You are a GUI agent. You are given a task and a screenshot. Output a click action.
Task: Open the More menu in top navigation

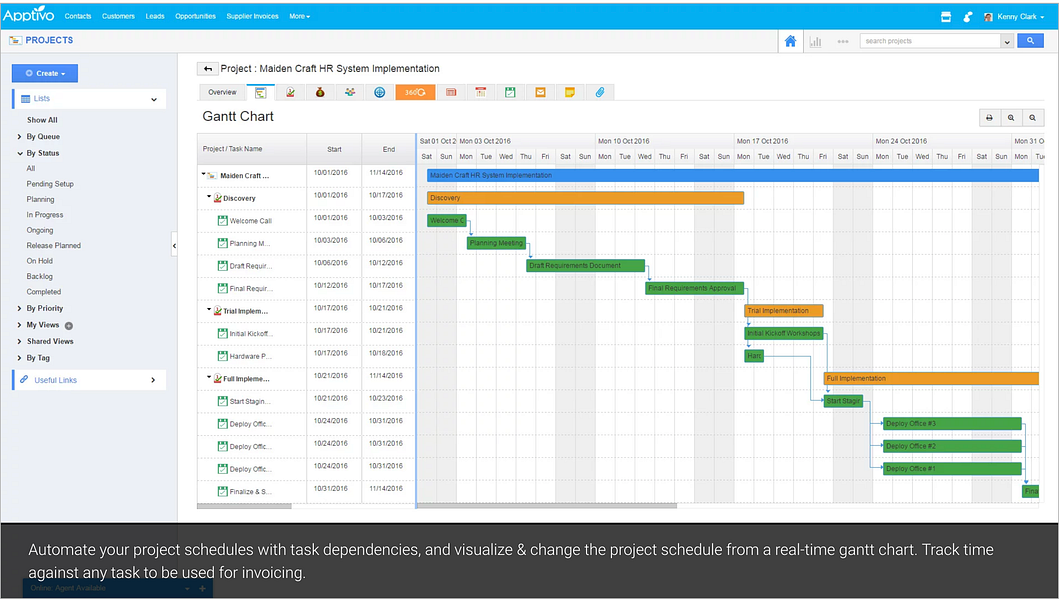[299, 16]
